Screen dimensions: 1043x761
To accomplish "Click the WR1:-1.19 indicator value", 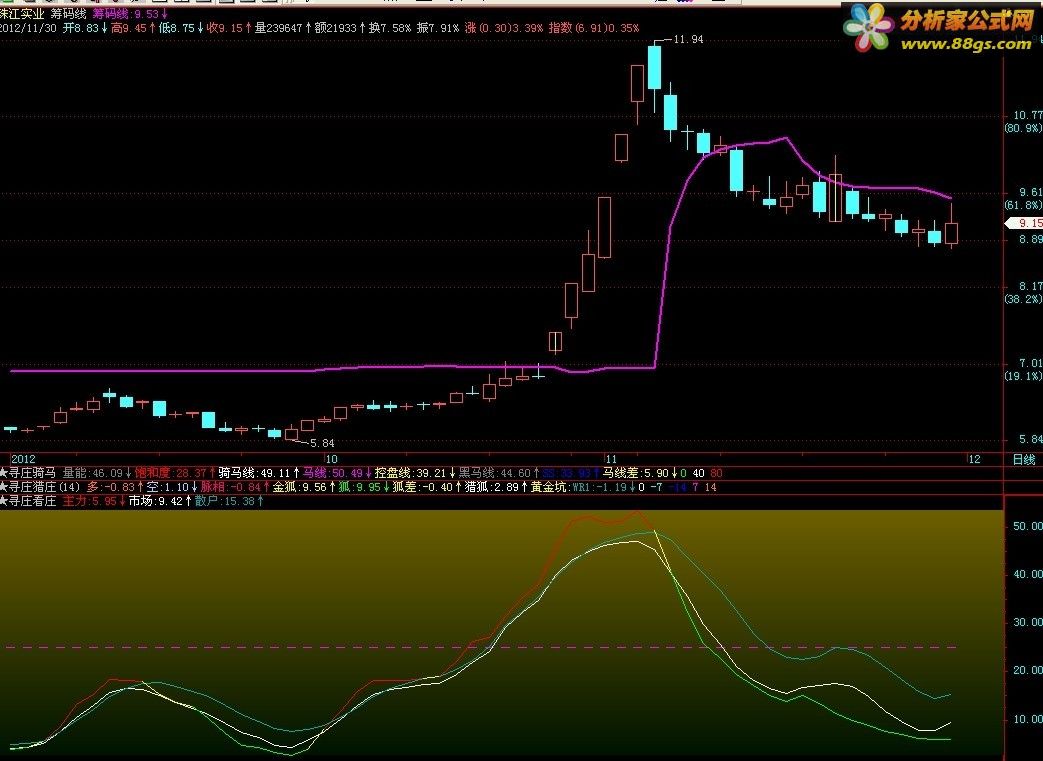I will [603, 487].
